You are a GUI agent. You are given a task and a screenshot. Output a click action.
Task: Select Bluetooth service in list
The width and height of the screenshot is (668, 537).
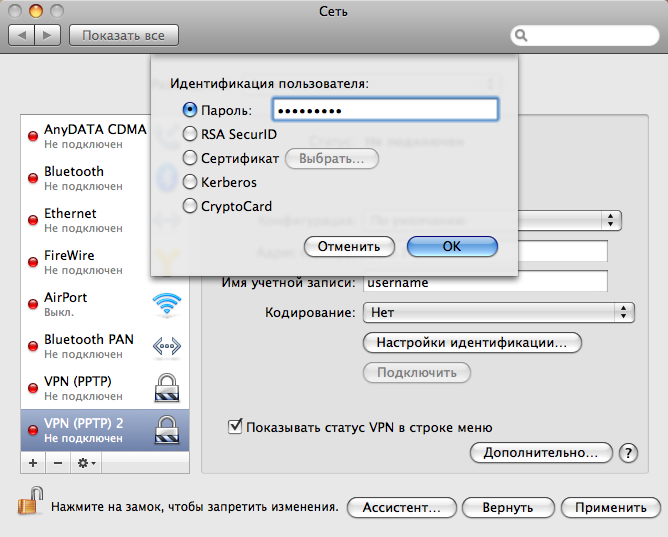87,178
